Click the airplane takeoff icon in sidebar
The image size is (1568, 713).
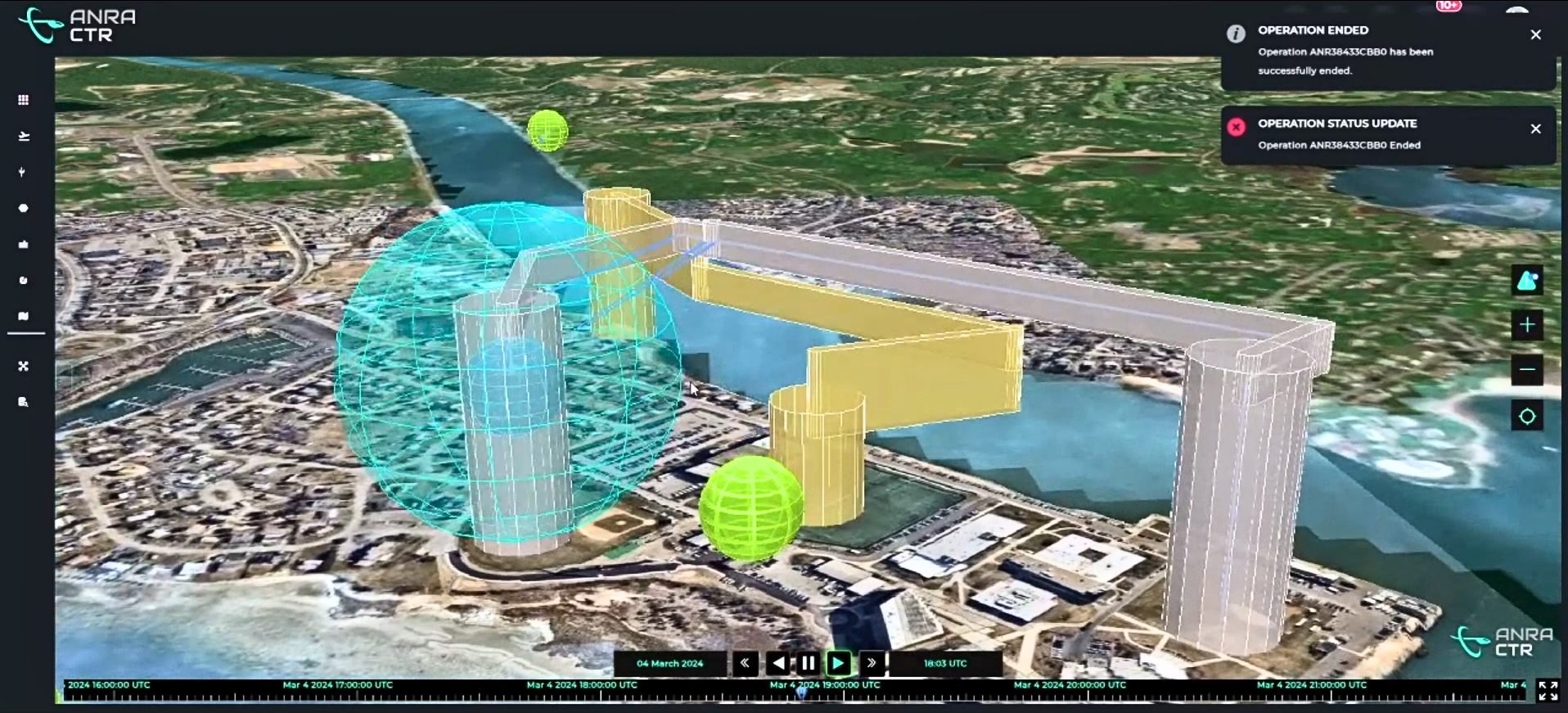coord(23,136)
